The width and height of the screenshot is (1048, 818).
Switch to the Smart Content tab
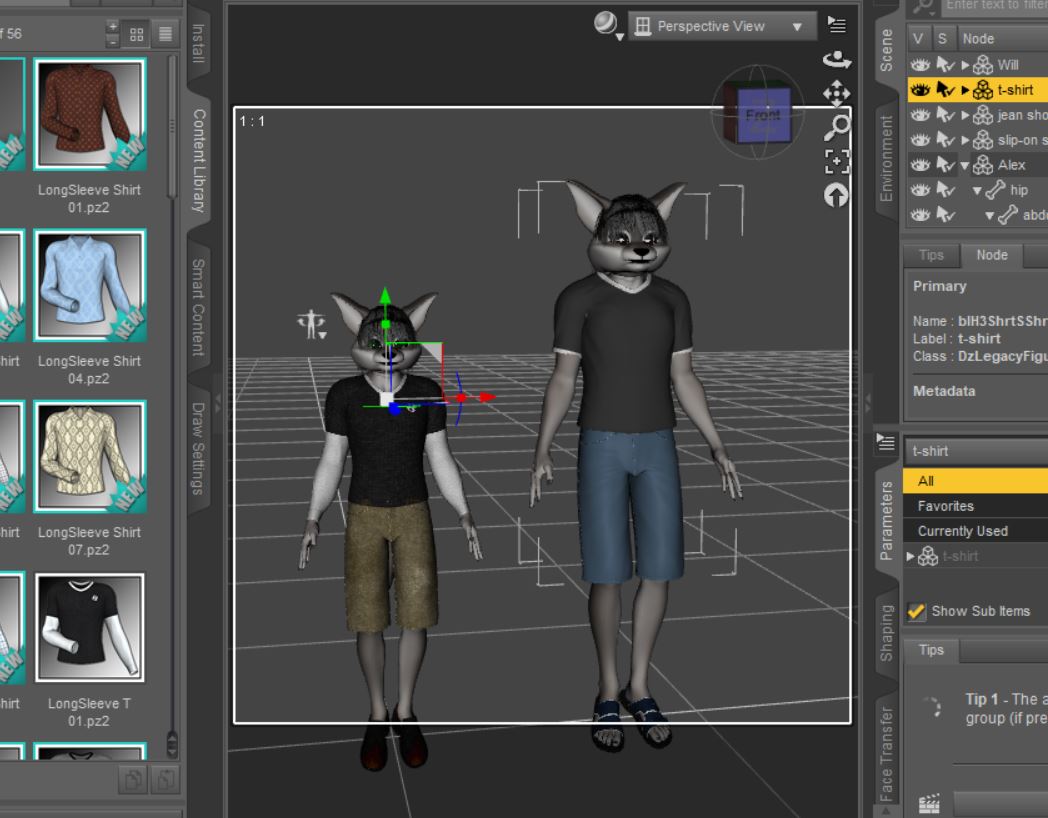click(198, 309)
